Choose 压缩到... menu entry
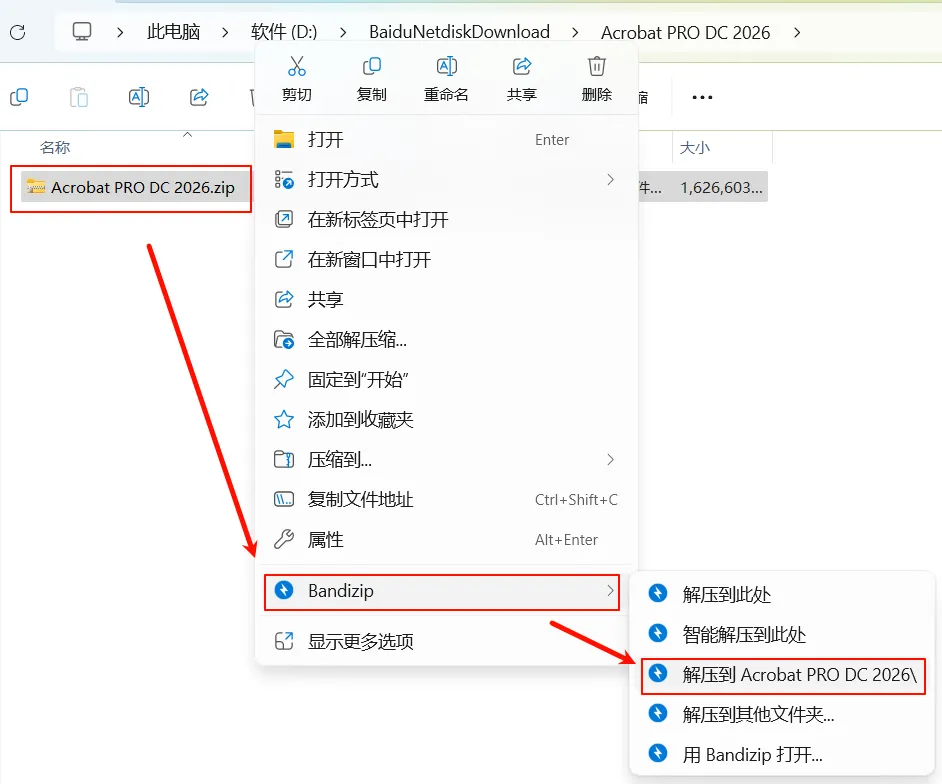Image resolution: width=942 pixels, height=784 pixels. pyautogui.click(x=446, y=460)
